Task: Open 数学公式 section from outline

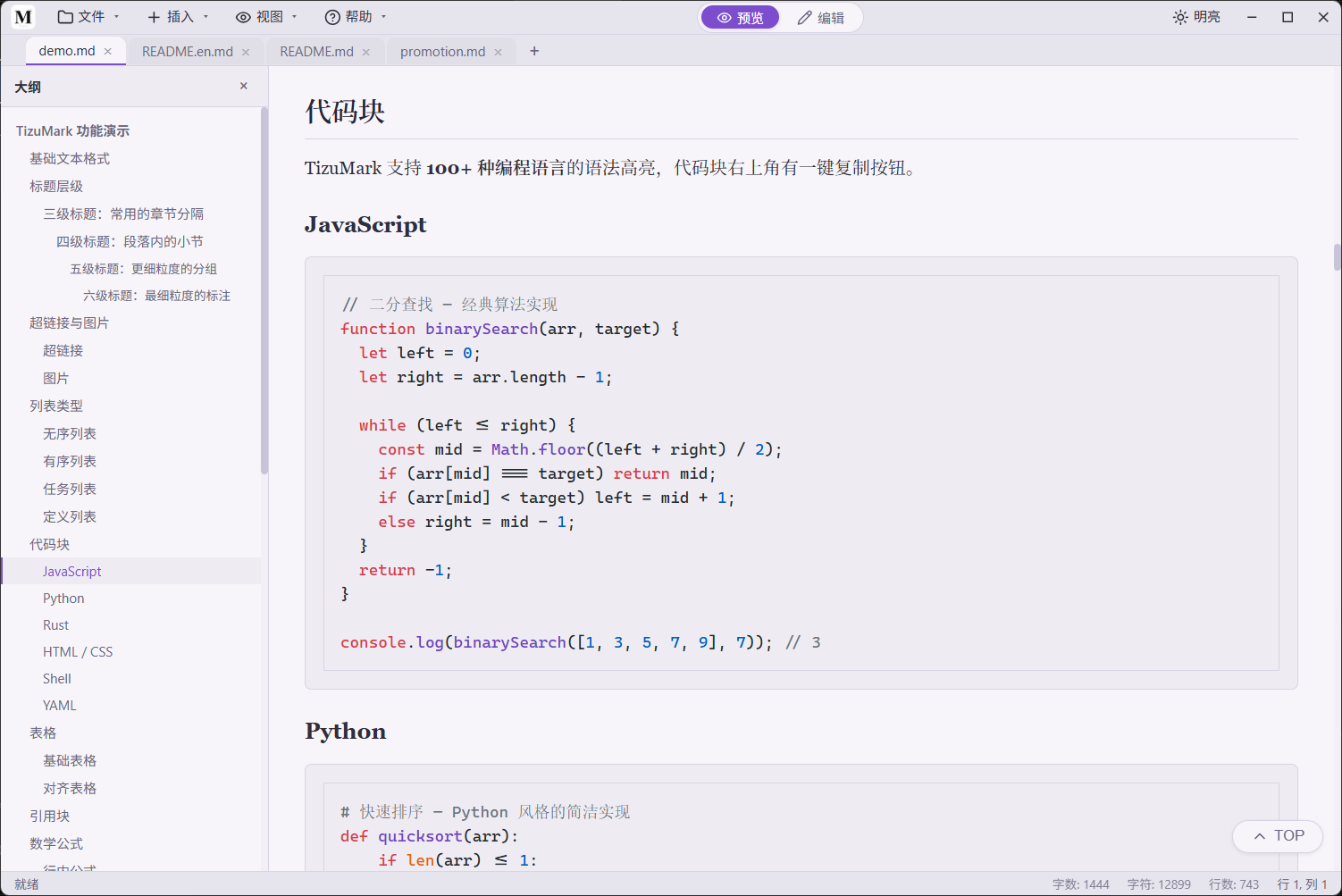Action: tap(56, 843)
